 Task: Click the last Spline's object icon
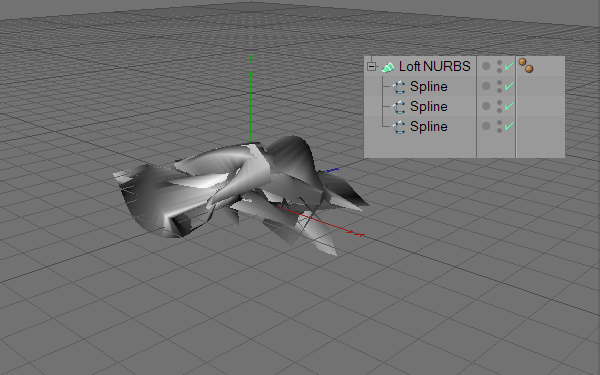click(x=399, y=127)
